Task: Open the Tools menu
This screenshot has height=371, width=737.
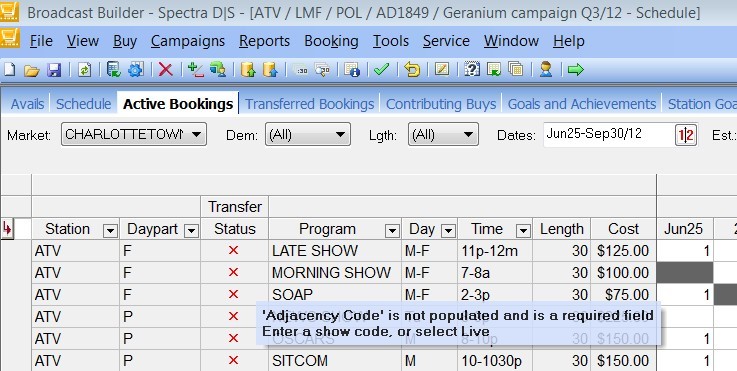Action: coord(391,41)
